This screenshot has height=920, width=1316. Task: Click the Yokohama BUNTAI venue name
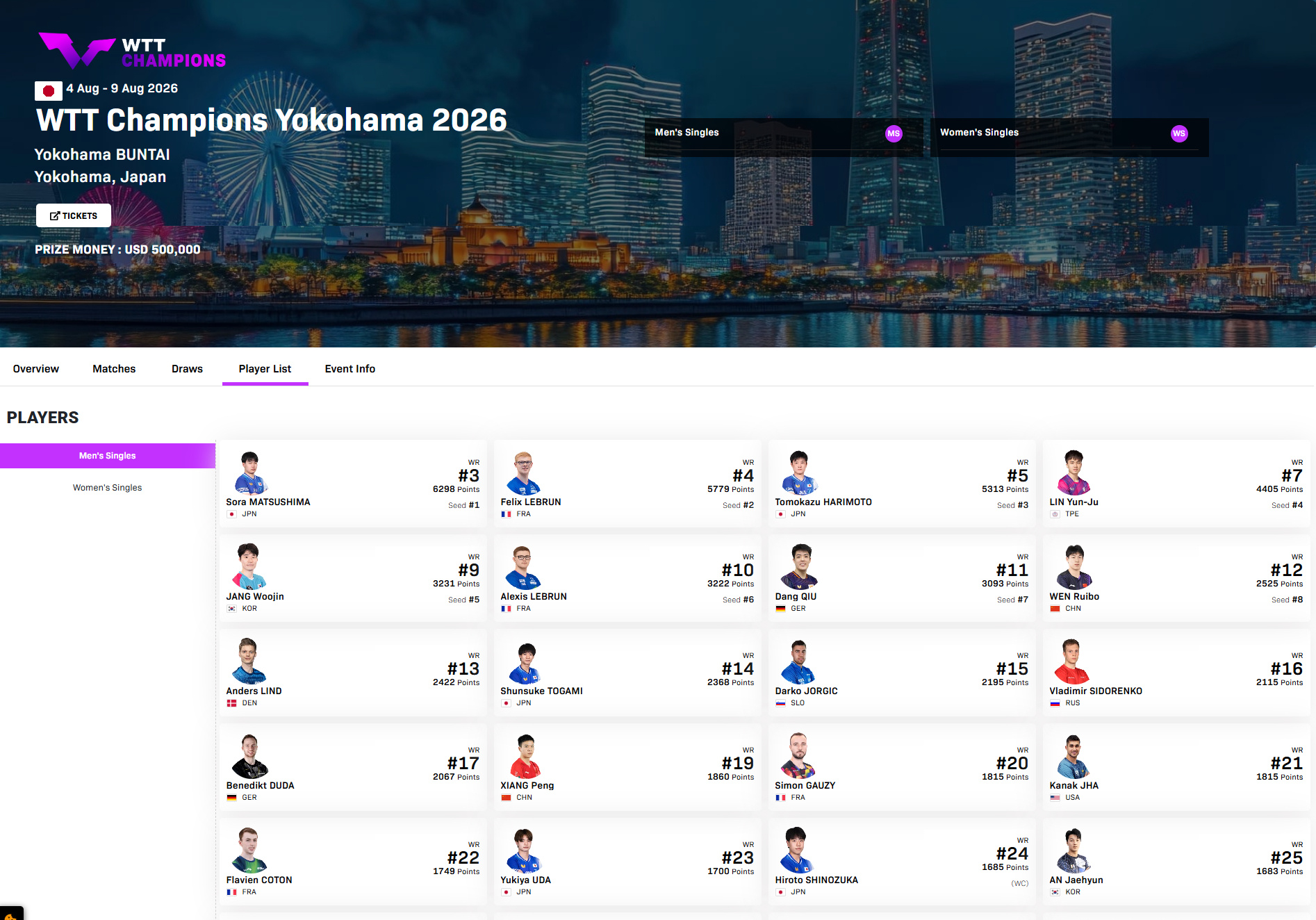tap(102, 154)
